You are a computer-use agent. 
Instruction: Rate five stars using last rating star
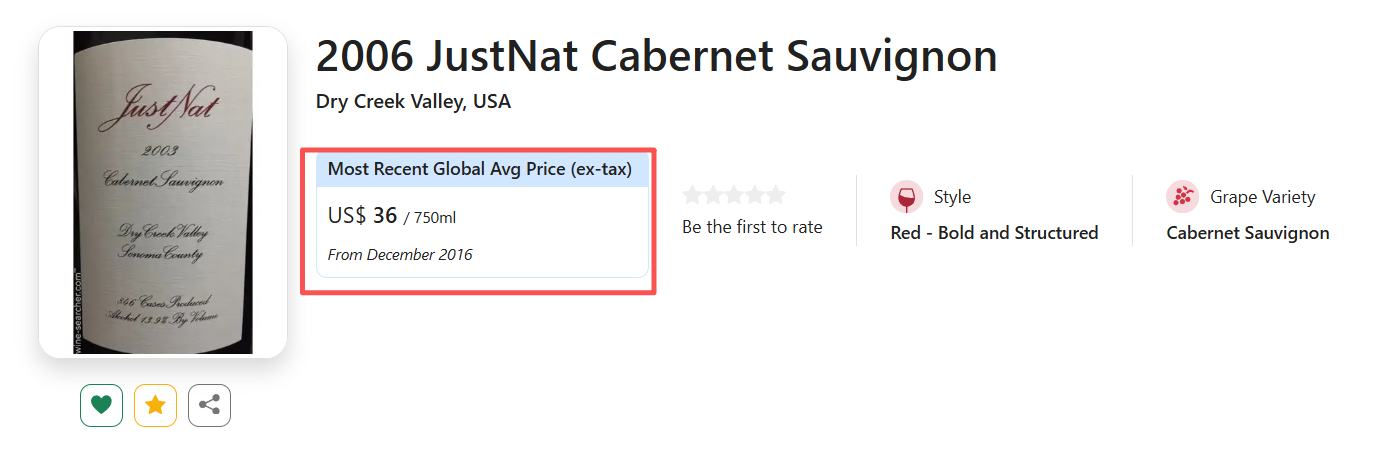click(775, 195)
